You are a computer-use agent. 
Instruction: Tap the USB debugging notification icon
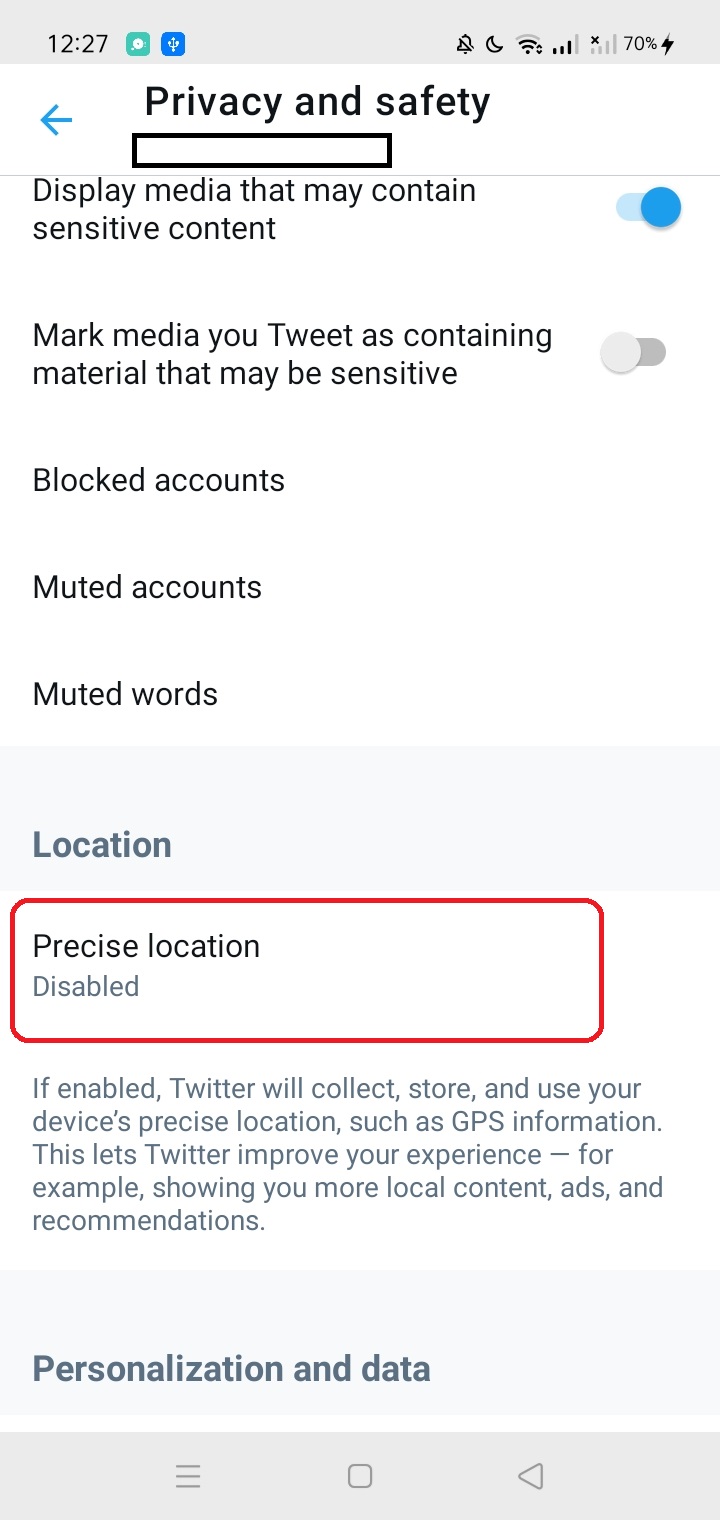tap(172, 43)
